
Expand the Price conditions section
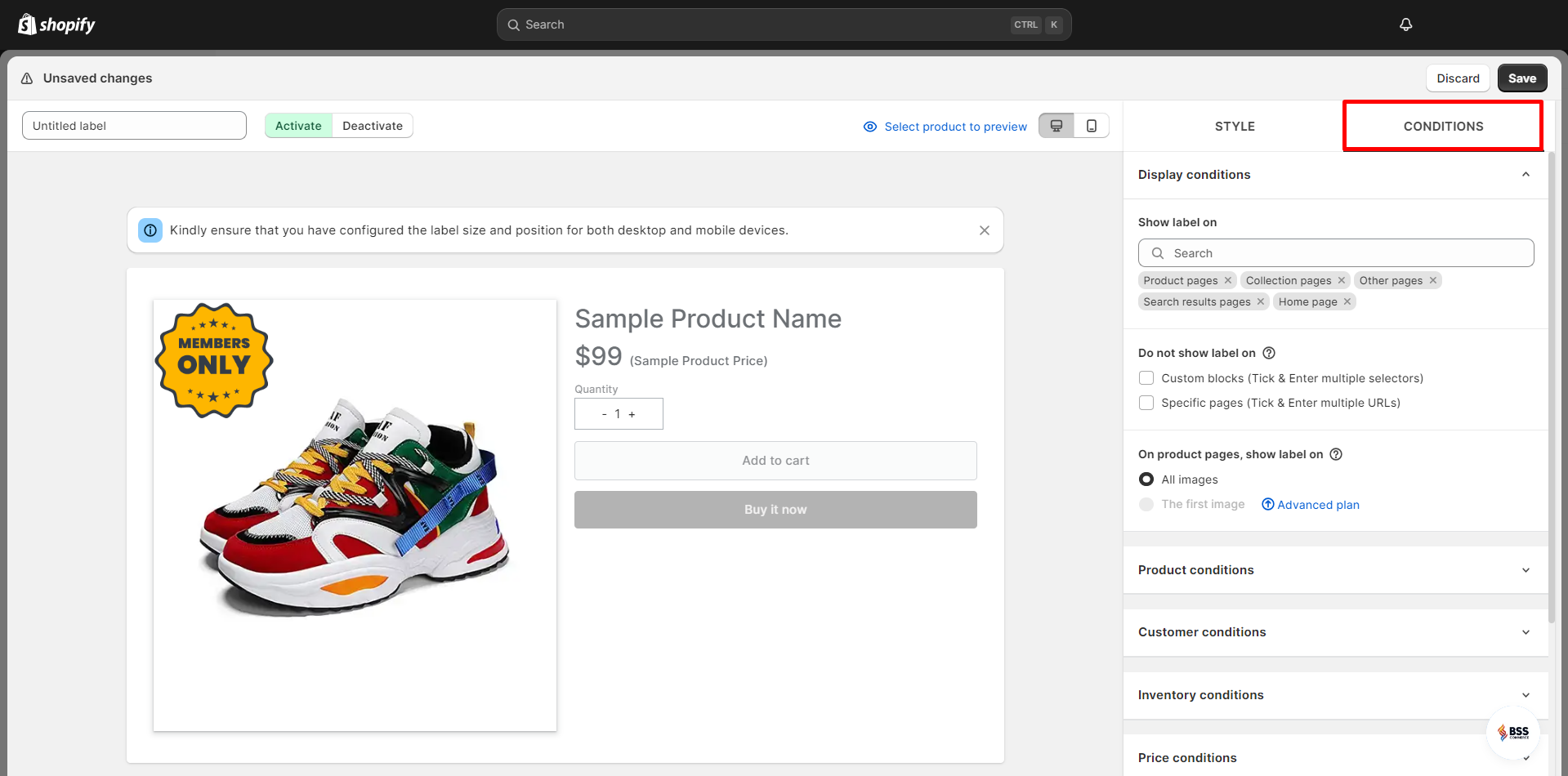click(x=1525, y=757)
